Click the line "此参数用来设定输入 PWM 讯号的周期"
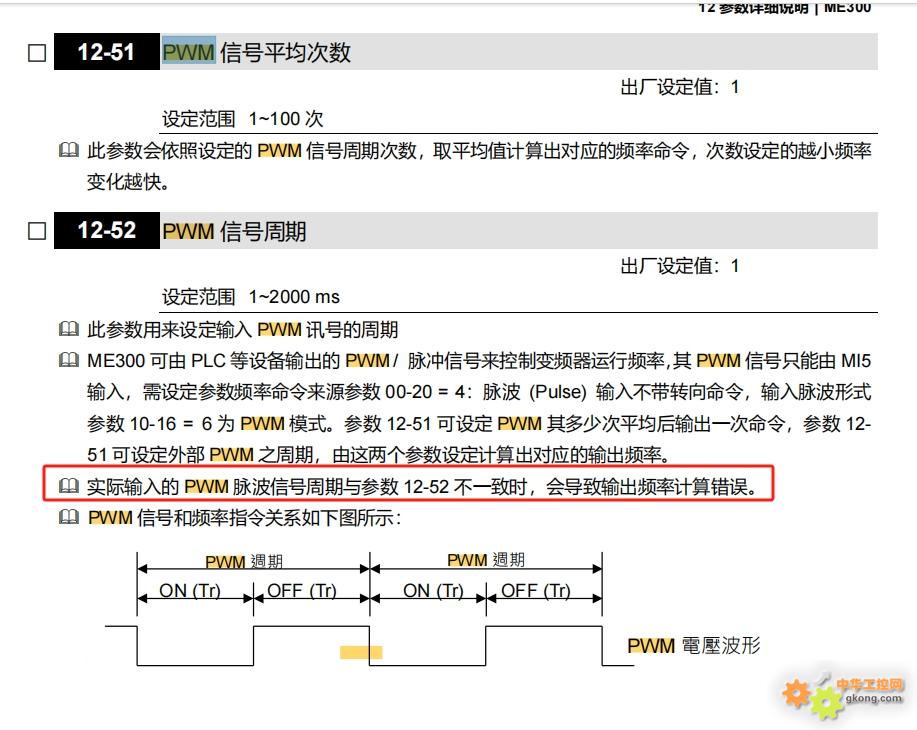Image resolution: width=917 pixels, height=730 pixels. pos(243,329)
